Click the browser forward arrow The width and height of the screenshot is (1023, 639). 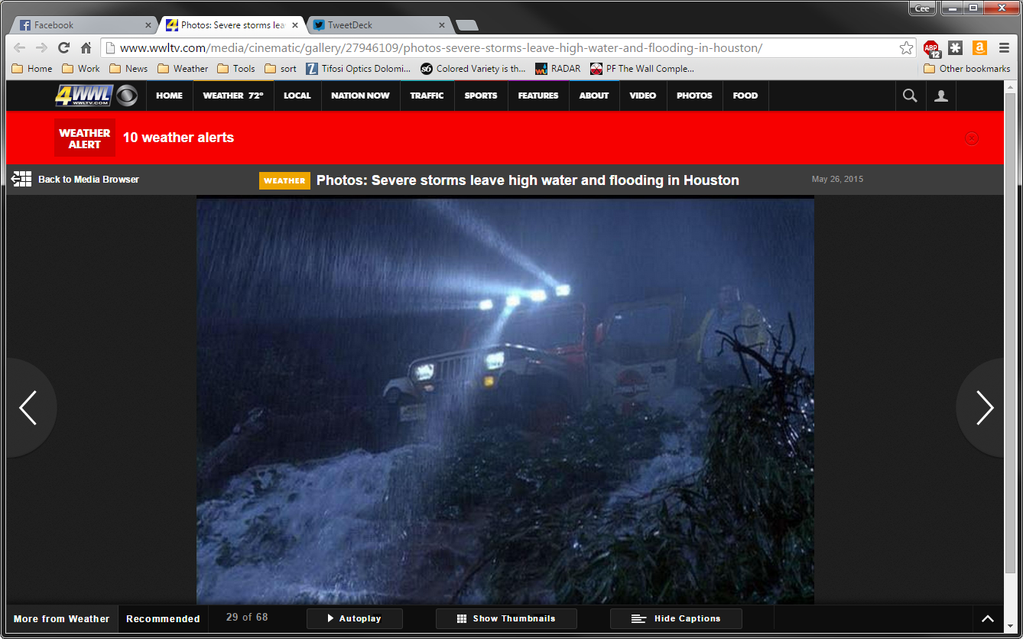tap(41, 48)
